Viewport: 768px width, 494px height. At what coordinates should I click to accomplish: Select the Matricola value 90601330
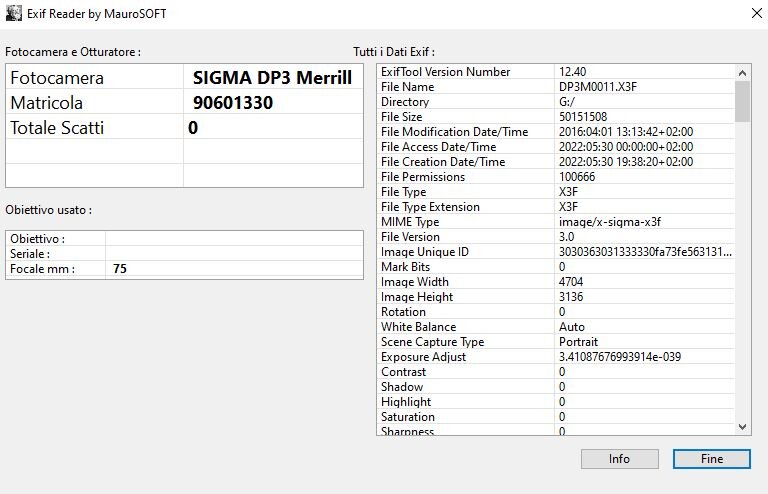(233, 102)
